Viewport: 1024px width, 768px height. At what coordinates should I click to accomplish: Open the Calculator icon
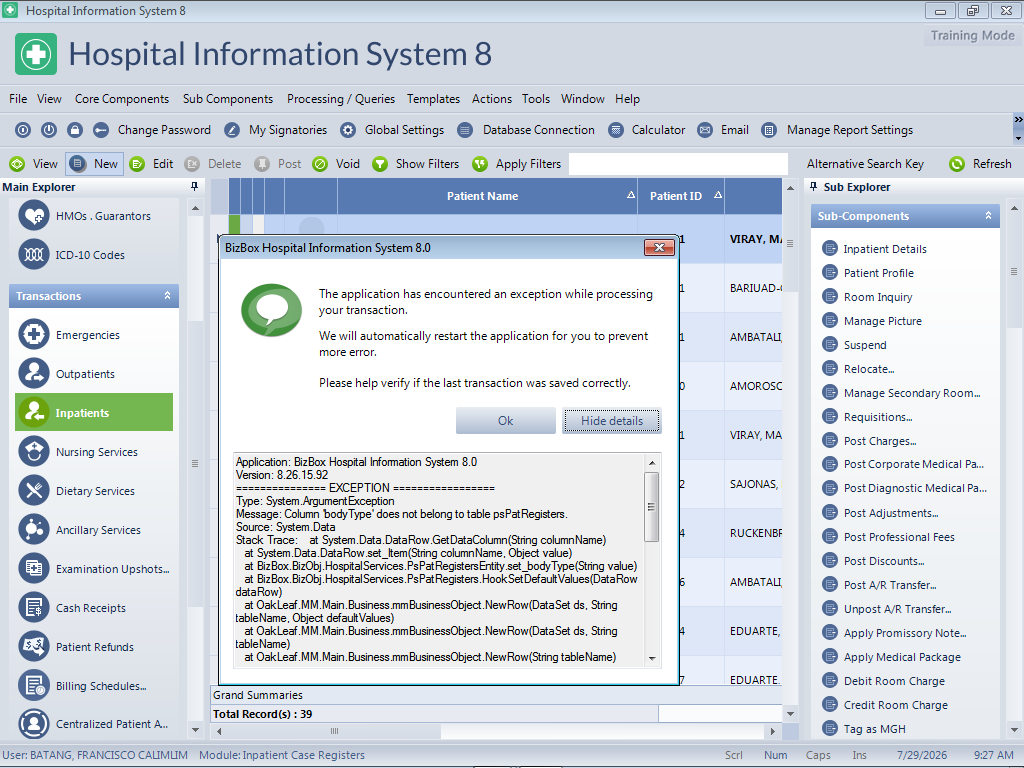[x=616, y=130]
